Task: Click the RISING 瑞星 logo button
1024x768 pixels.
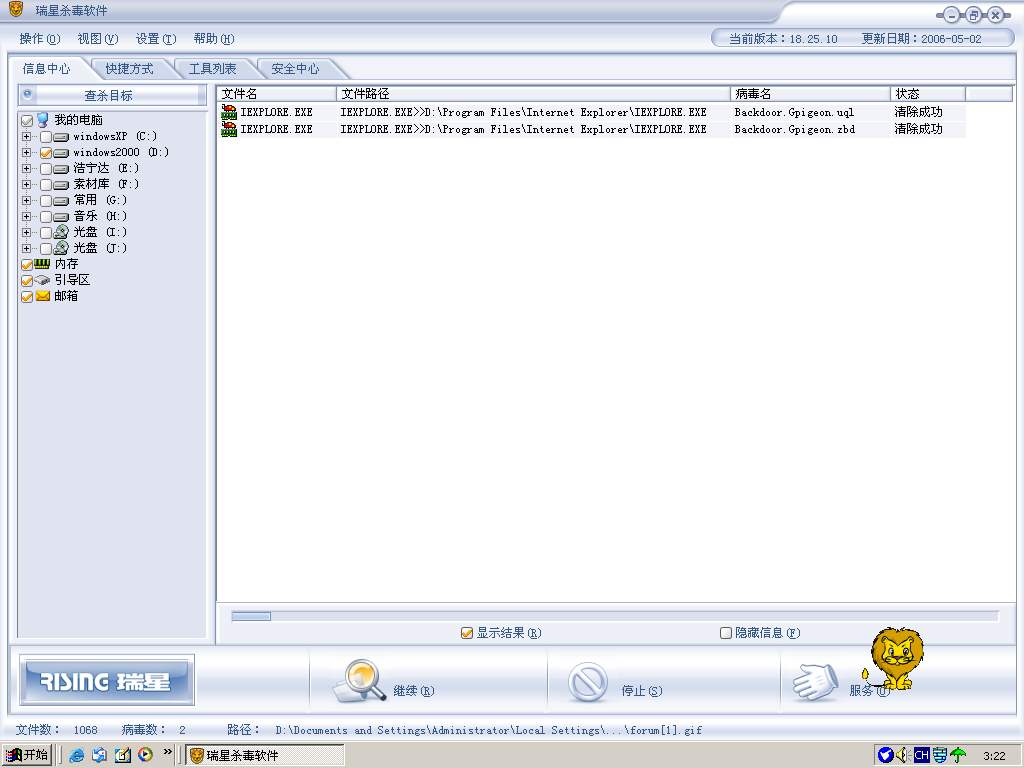Action: click(106, 680)
